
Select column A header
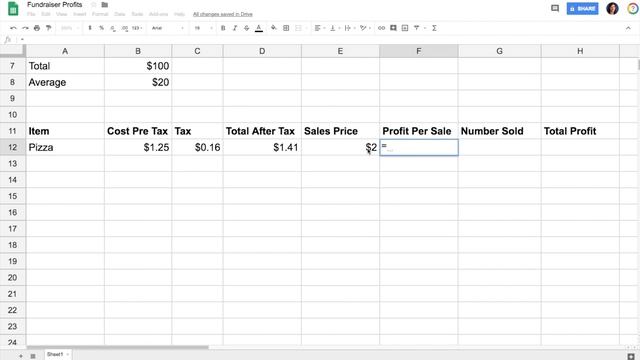pos(65,51)
